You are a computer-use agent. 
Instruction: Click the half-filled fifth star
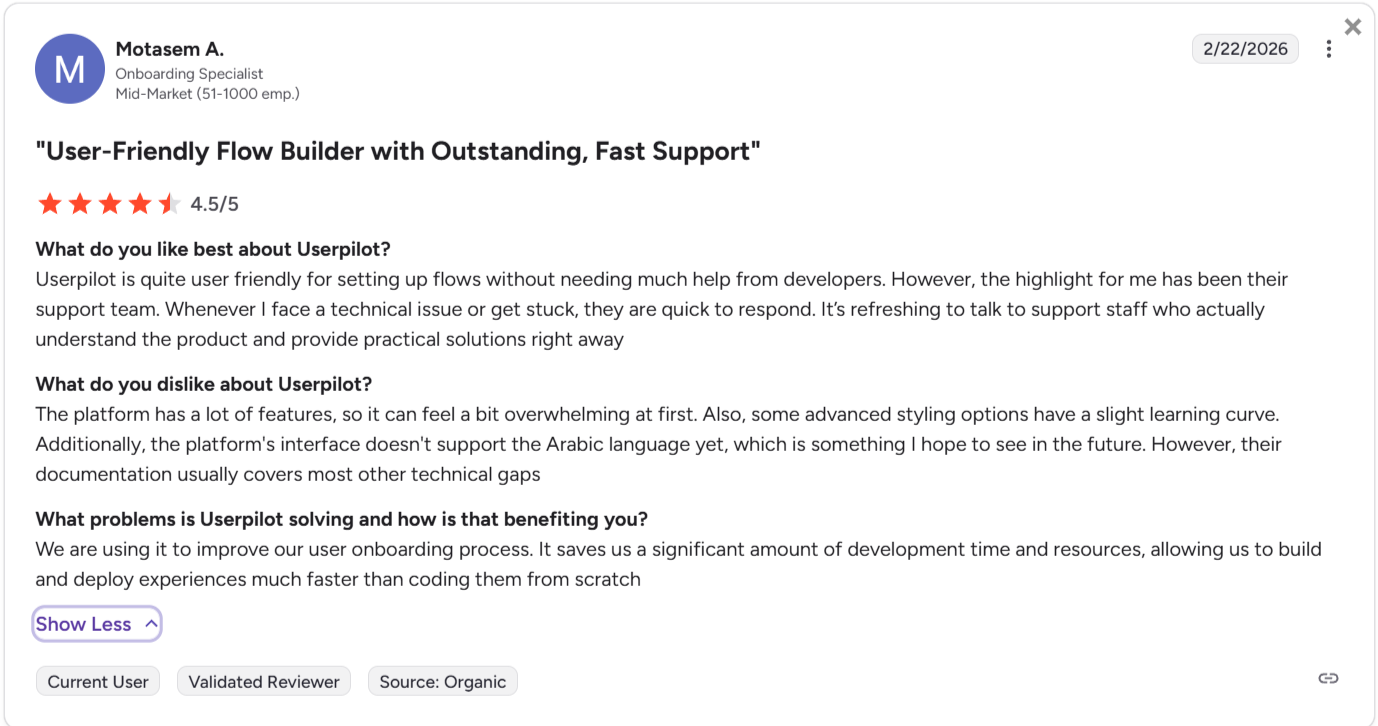click(x=169, y=204)
